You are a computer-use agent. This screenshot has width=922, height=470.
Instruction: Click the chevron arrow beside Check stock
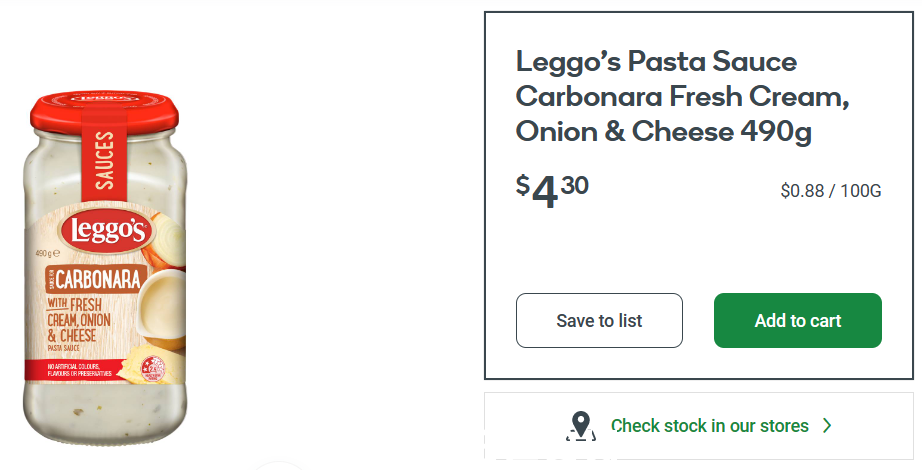tap(827, 425)
